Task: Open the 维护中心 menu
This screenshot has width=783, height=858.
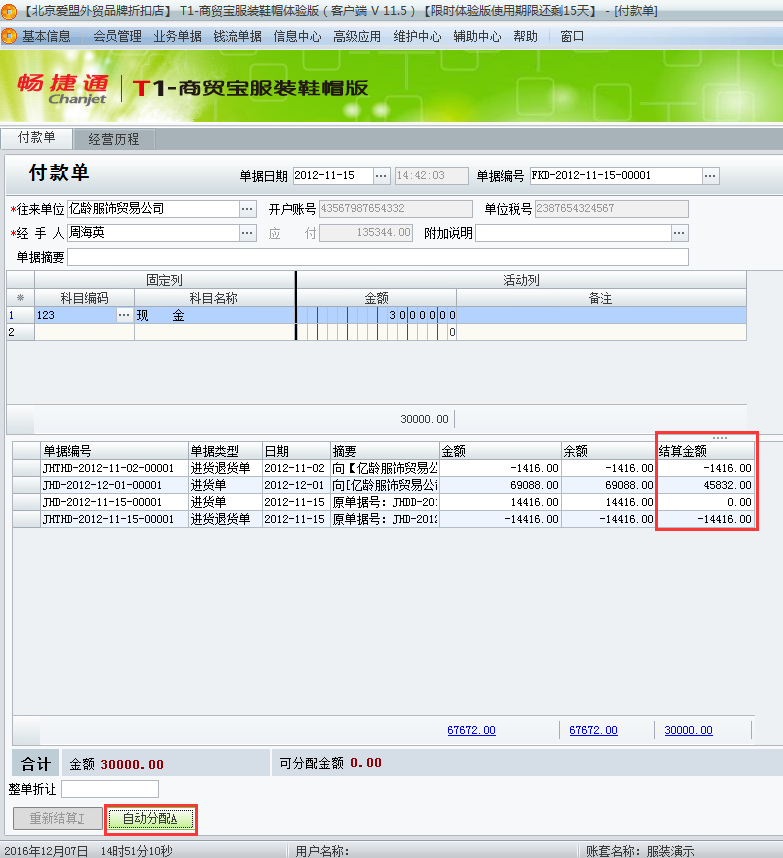Action: point(417,37)
